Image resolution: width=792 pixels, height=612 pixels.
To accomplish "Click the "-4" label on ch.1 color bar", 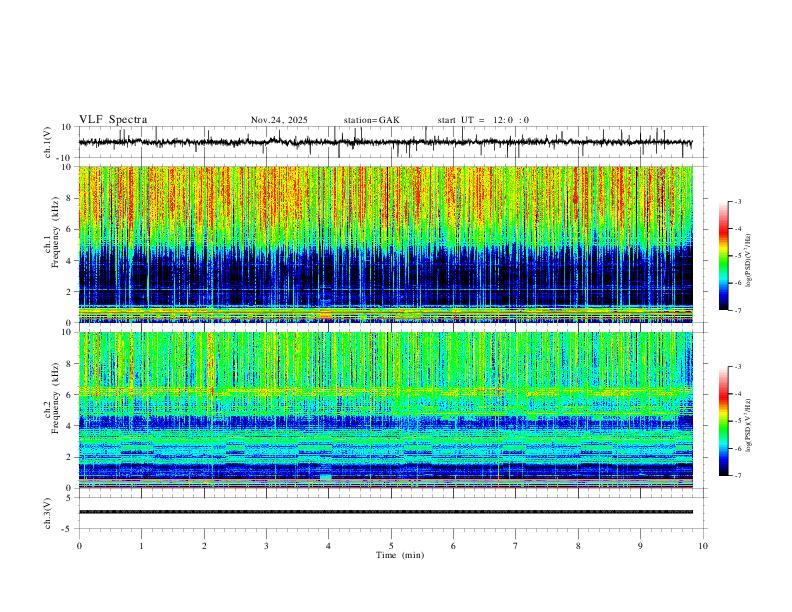I will click(x=737, y=228).
